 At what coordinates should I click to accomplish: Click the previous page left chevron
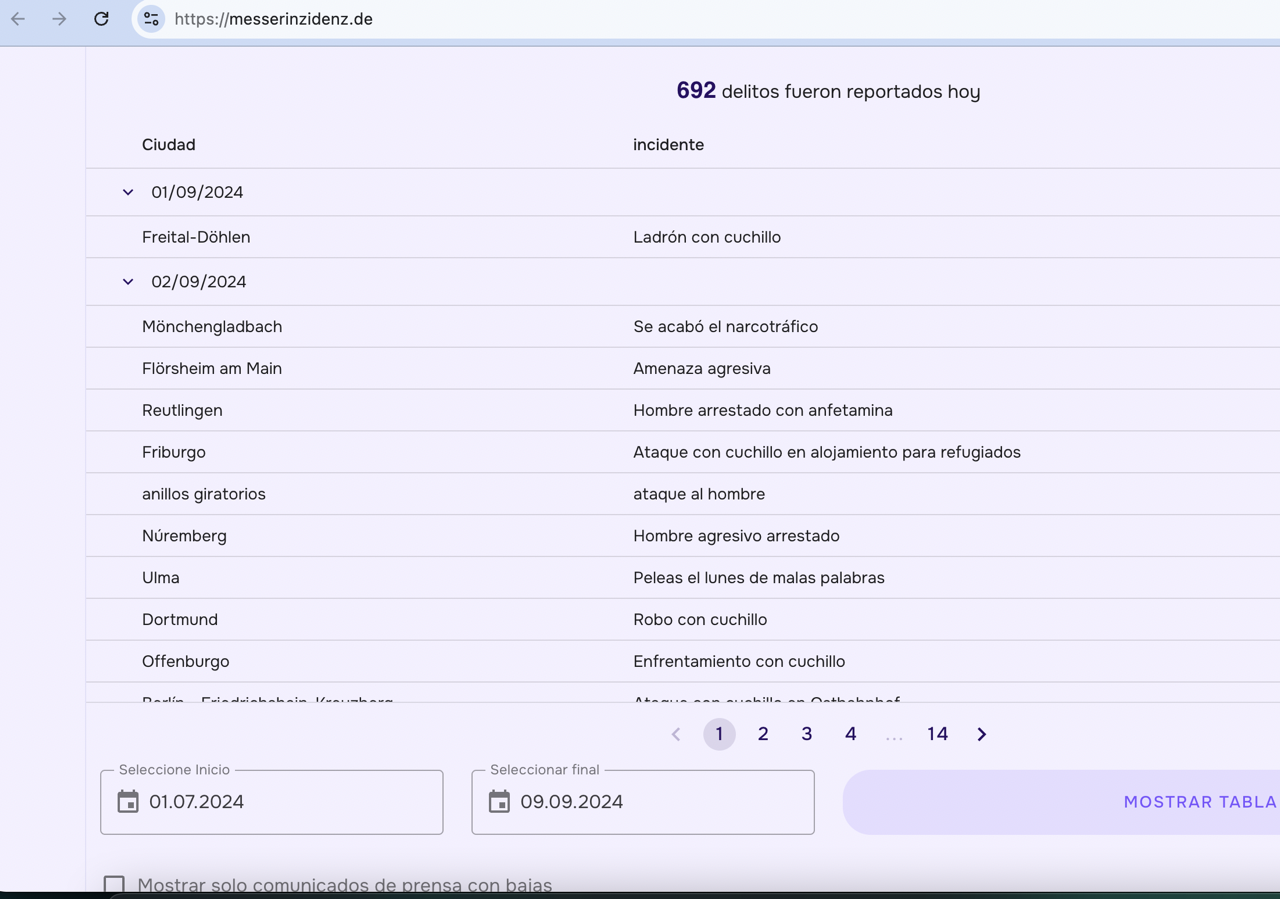click(x=676, y=734)
